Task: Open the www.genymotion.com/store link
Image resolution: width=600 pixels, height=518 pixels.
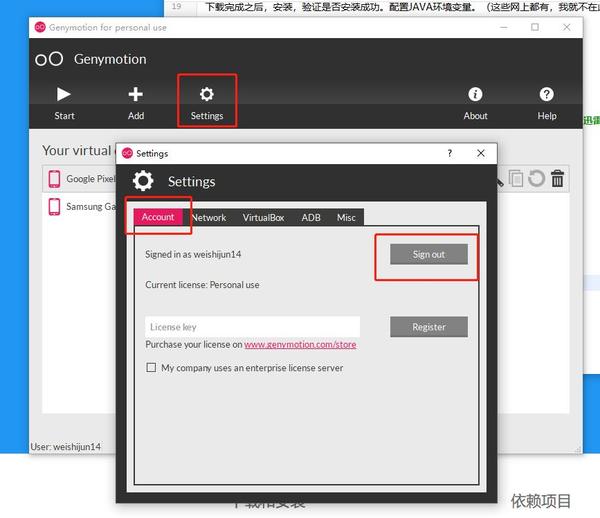Action: [x=300, y=345]
